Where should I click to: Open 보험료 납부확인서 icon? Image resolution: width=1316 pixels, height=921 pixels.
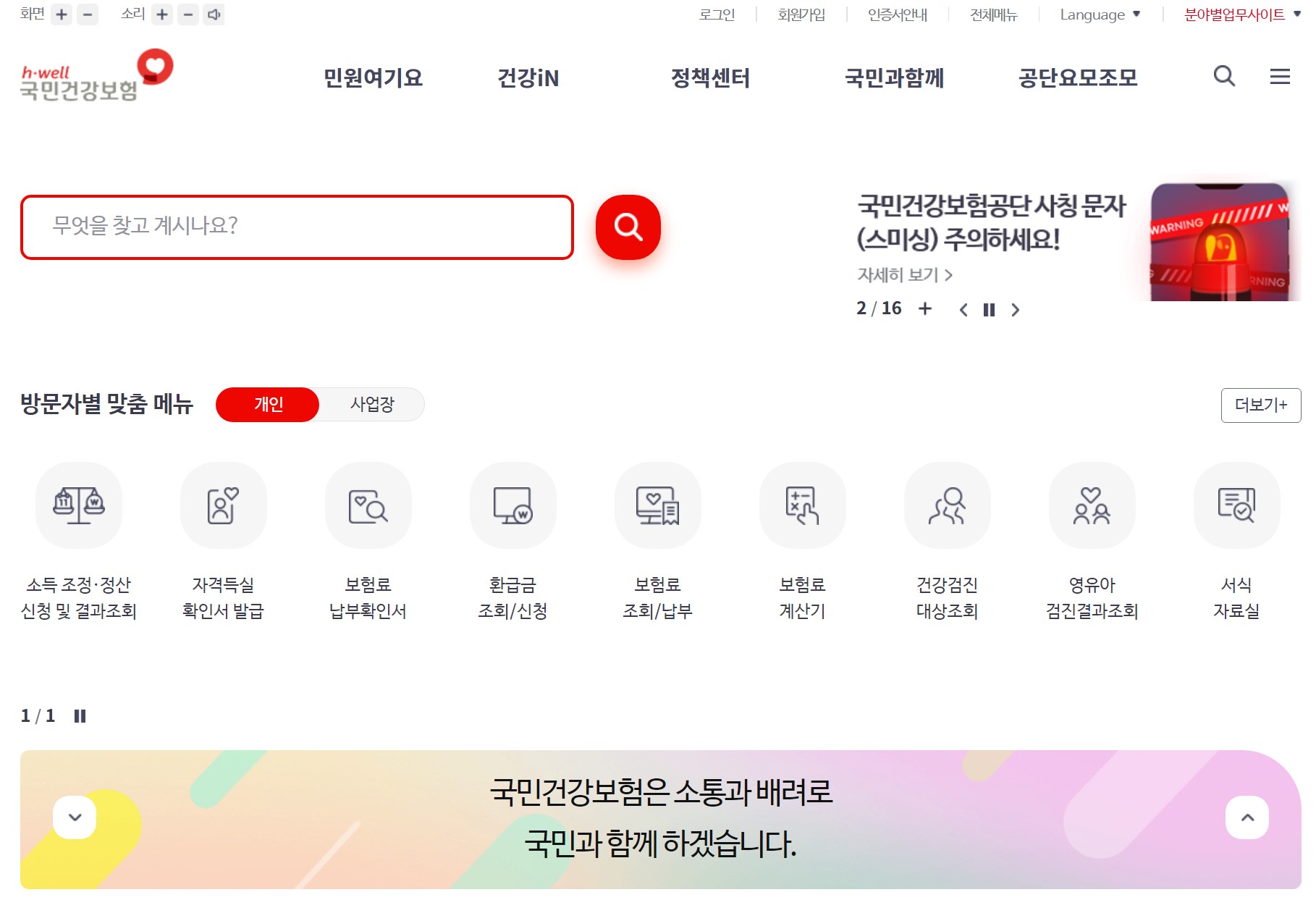(x=368, y=505)
